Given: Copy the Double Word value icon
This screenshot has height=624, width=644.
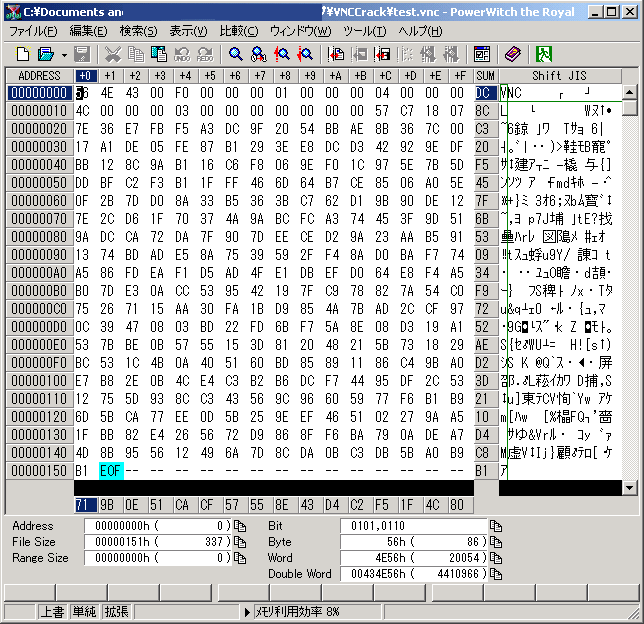Looking at the screenshot, I should click(496, 574).
